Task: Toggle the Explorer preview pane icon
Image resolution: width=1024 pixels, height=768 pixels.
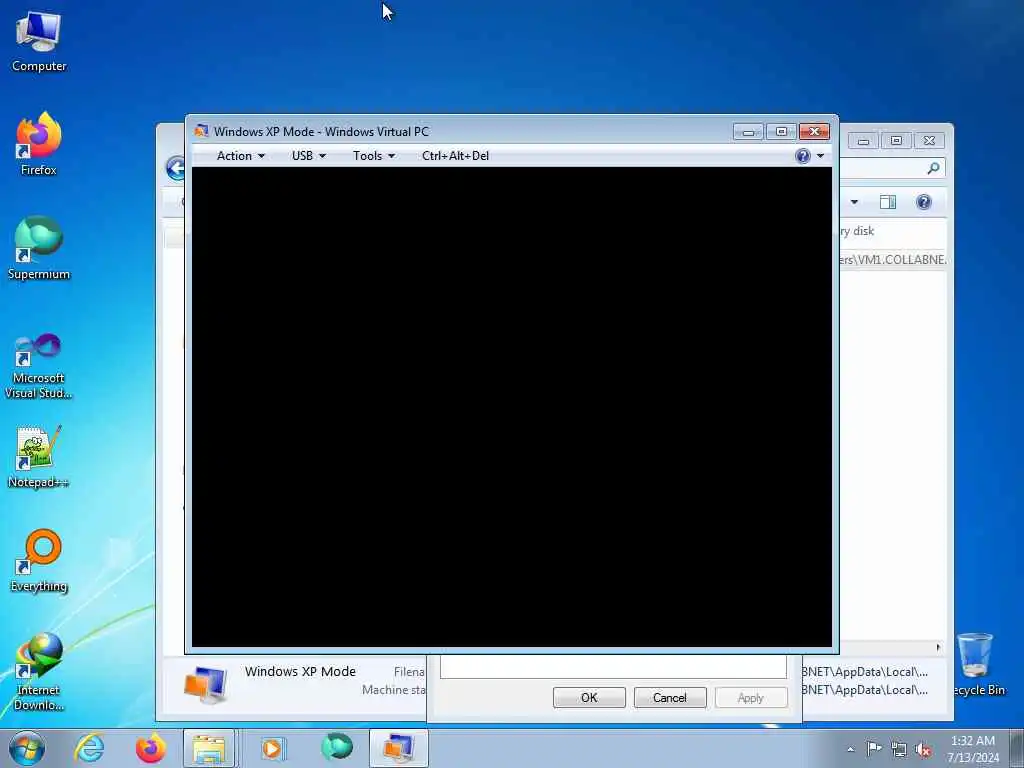Action: pyautogui.click(x=888, y=202)
